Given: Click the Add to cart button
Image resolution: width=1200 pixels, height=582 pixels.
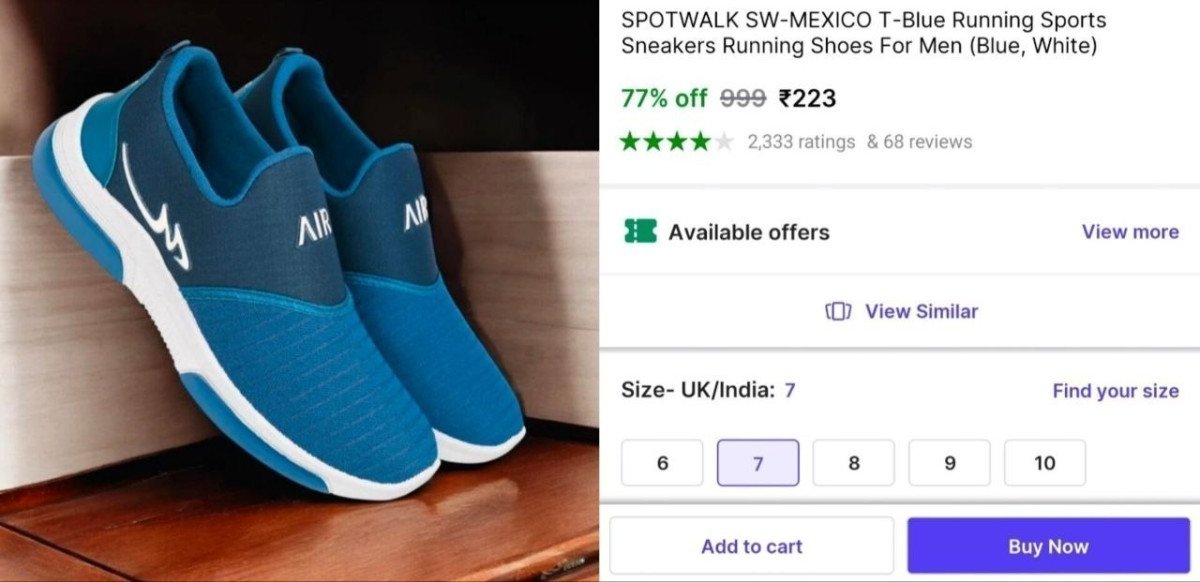Looking at the screenshot, I should 750,546.
